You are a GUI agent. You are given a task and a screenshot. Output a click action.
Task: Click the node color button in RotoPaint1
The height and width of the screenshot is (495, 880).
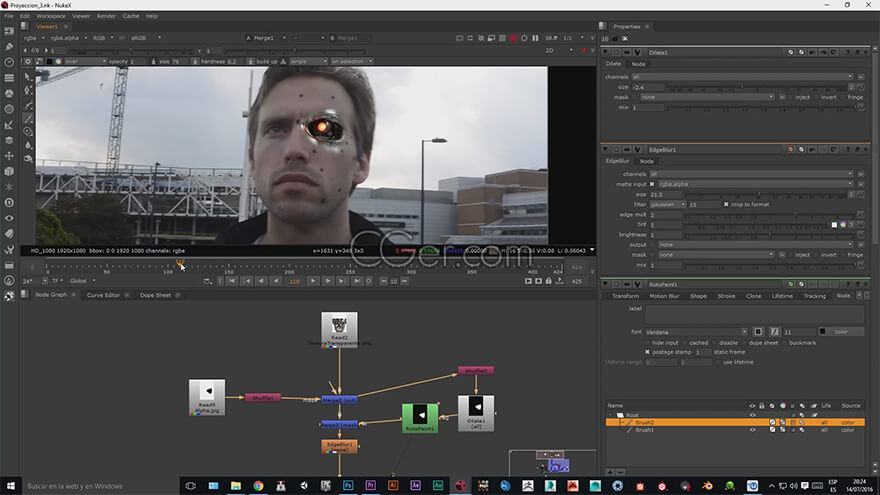click(x=841, y=332)
